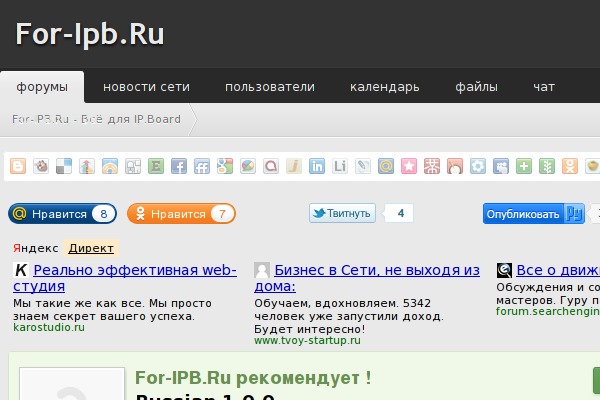Share to FriendFeed ff icon

202,167
